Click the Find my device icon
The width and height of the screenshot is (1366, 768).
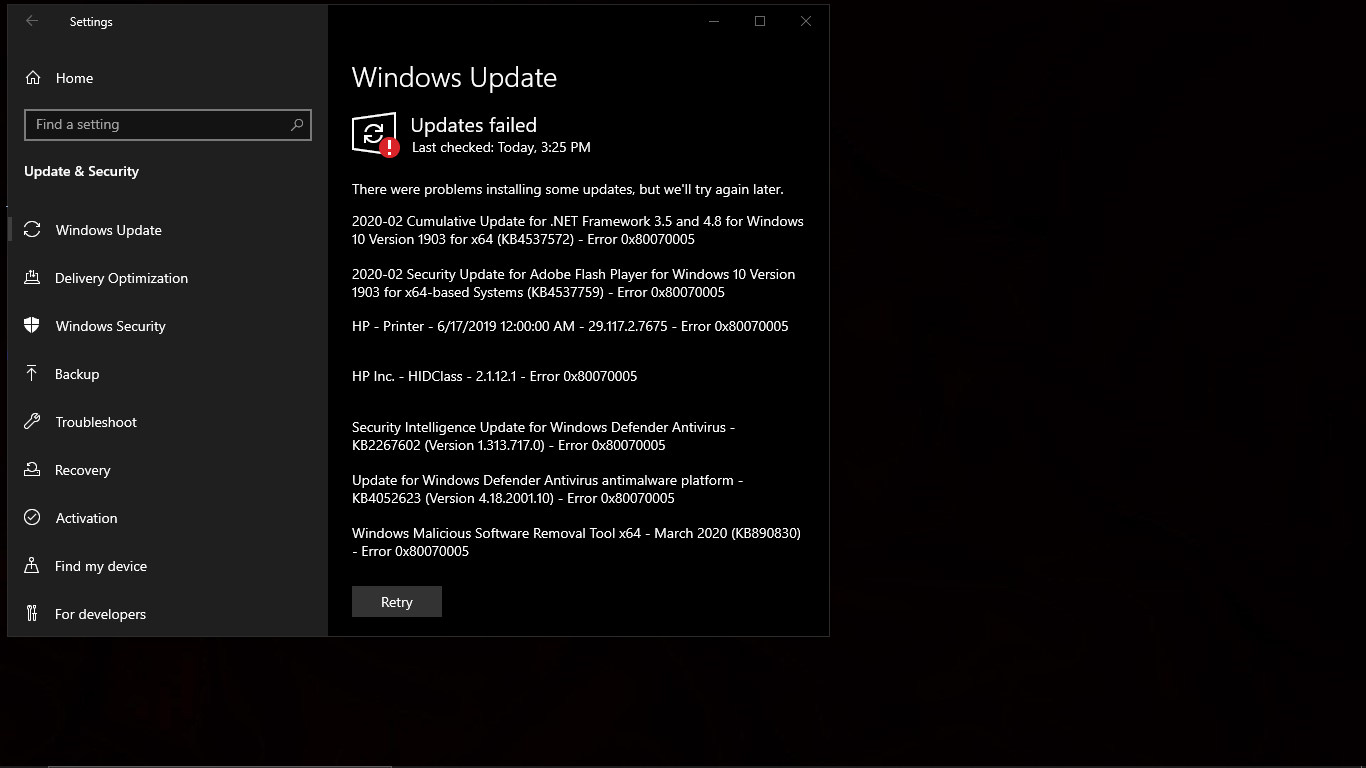(32, 566)
